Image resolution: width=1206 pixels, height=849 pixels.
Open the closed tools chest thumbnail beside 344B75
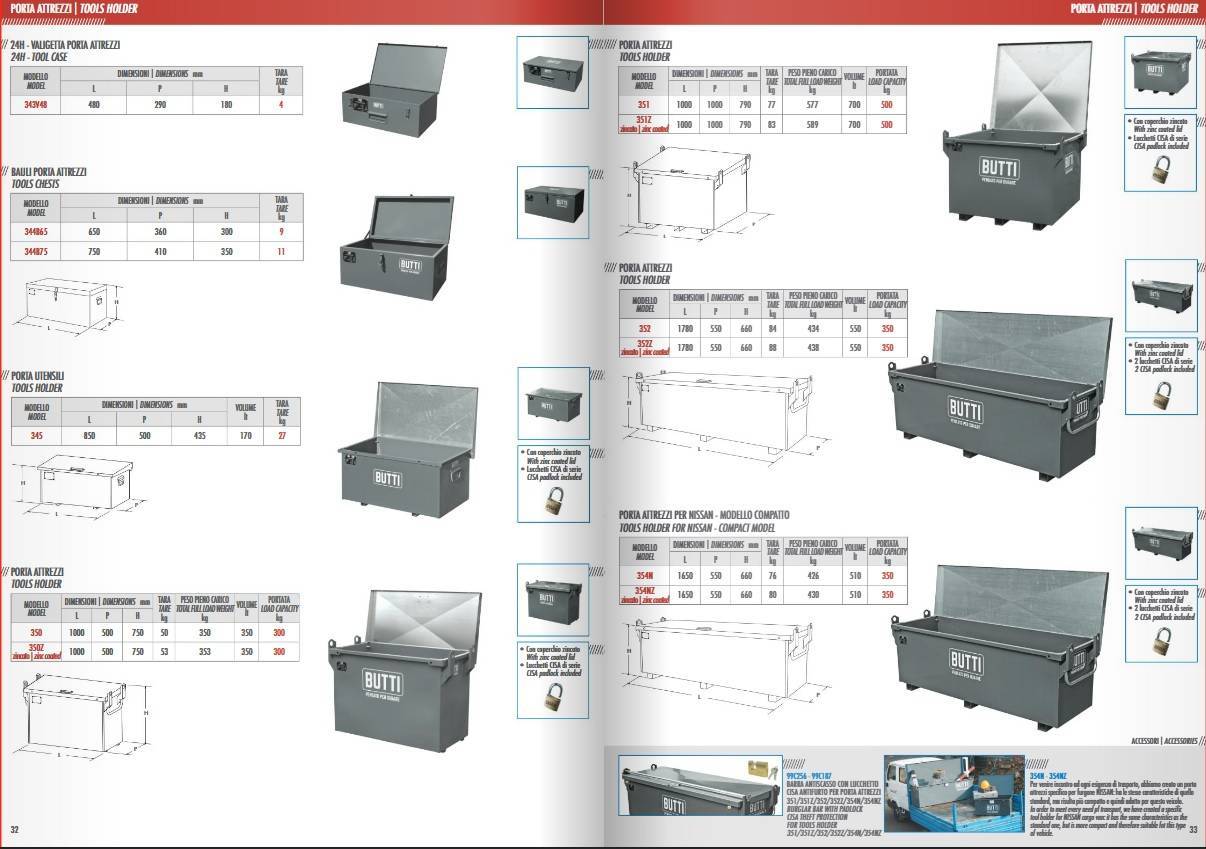click(x=553, y=202)
